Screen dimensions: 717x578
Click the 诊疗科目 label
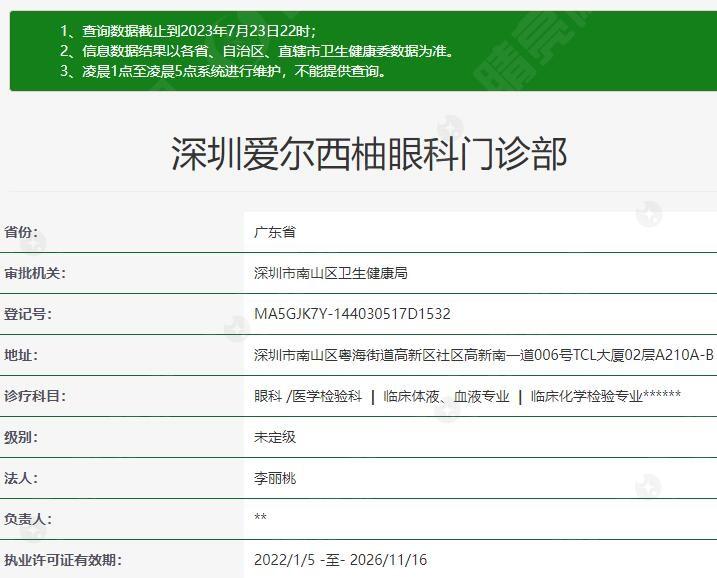pos(35,396)
